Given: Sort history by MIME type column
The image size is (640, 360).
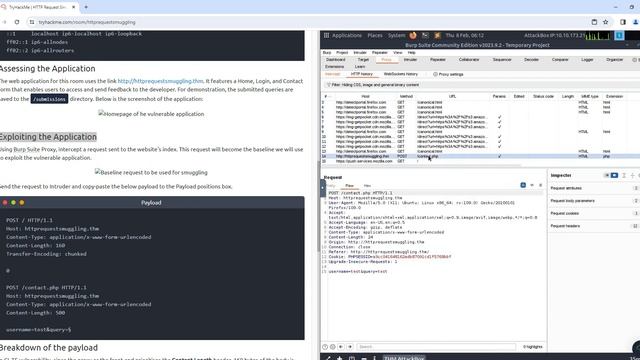Looking at the screenshot, I should click(x=589, y=96).
